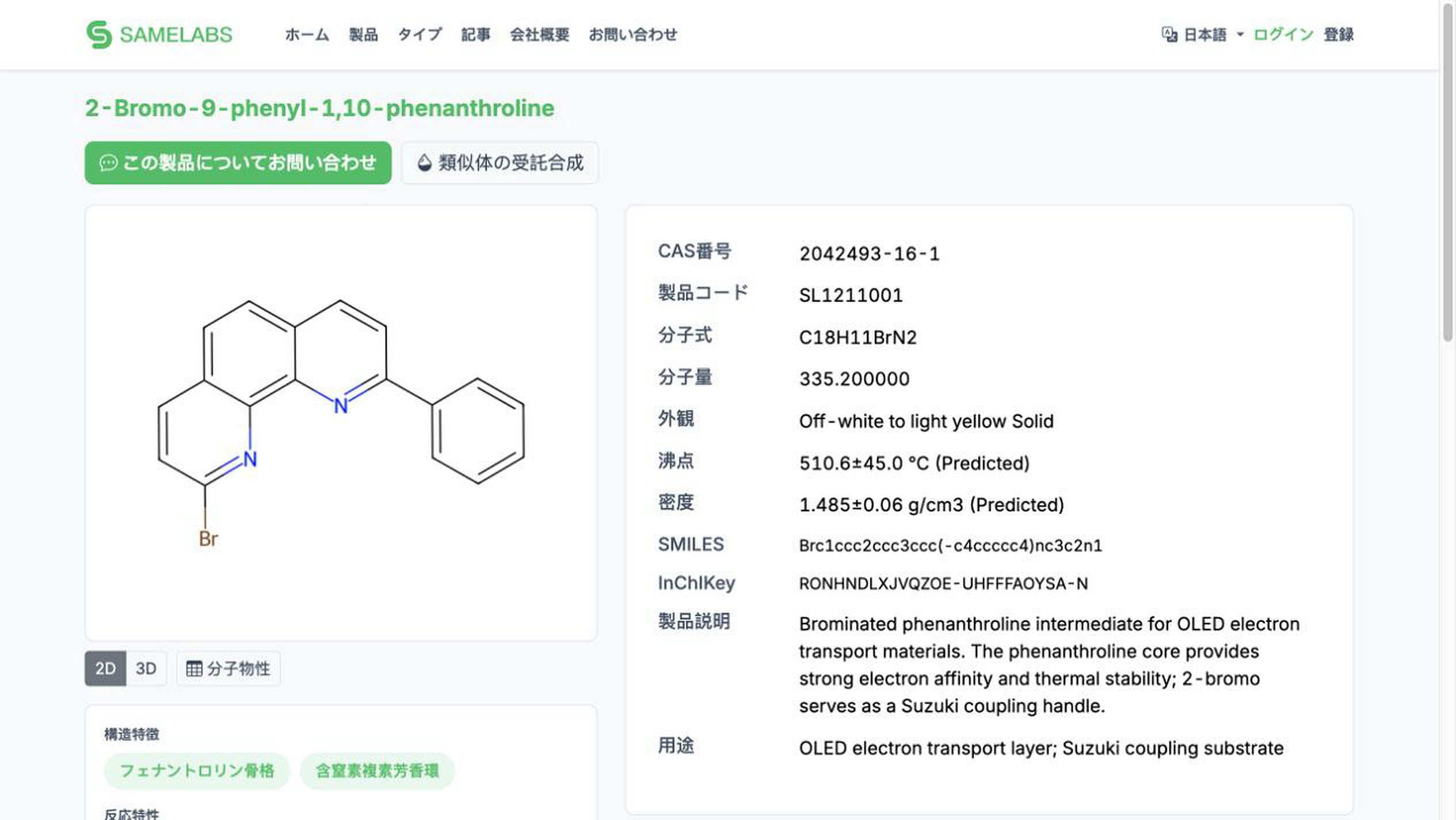Click the InChIKey value RONHNDLXJVQZOE-UHFFFAOYSA-N
This screenshot has width=1456, height=820.
(943, 584)
